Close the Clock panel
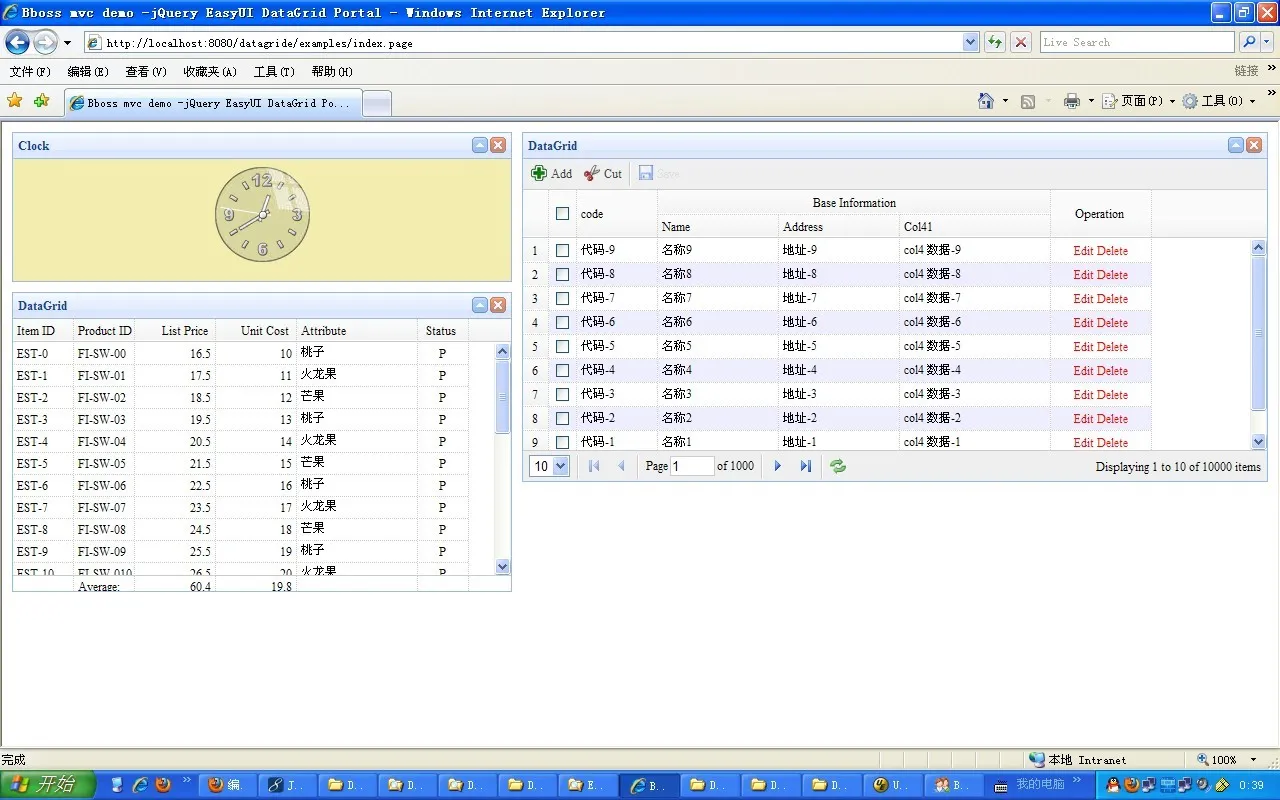The image size is (1280, 800). click(x=498, y=145)
